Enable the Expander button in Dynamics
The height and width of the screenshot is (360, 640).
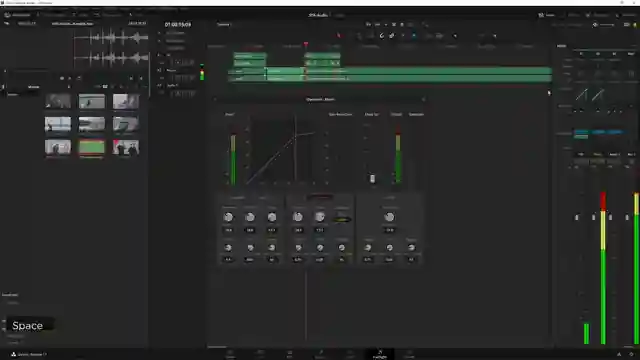[x=238, y=198]
